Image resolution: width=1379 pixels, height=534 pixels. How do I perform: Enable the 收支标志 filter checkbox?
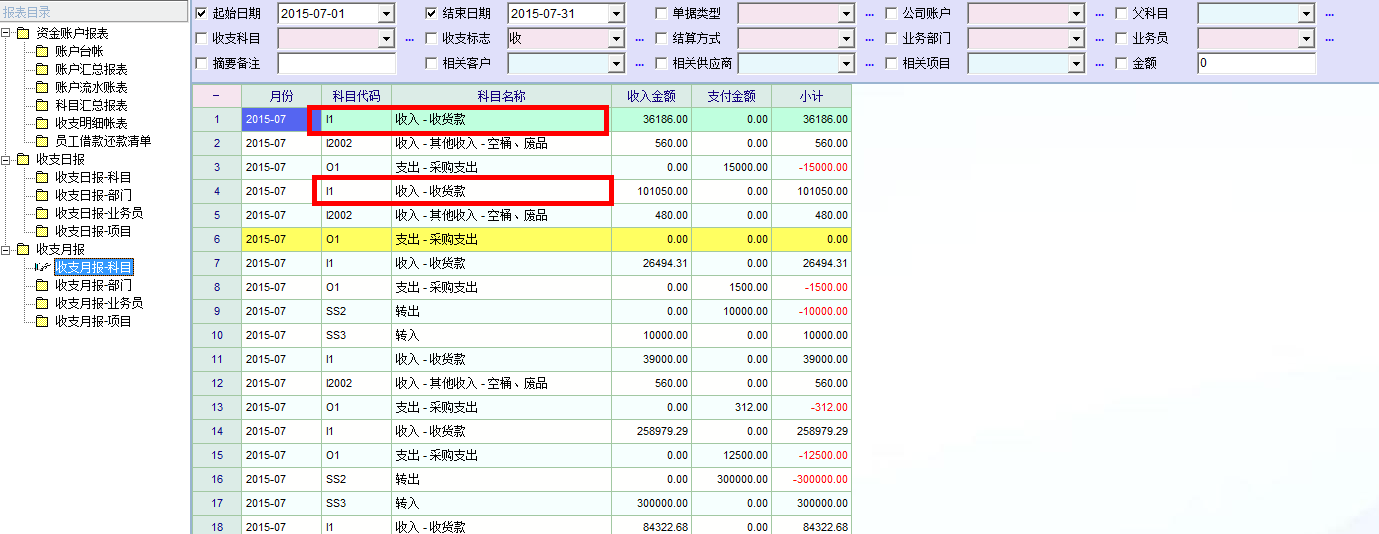[x=432, y=39]
